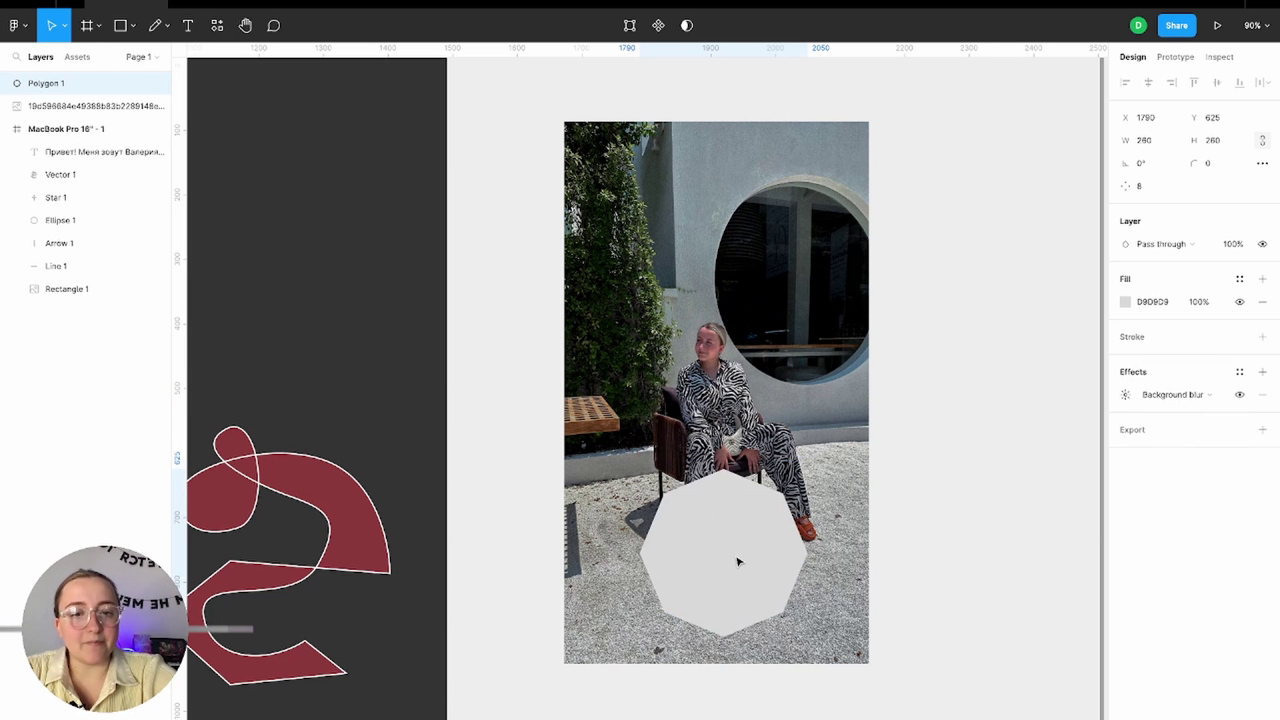The height and width of the screenshot is (720, 1280).
Task: Click the search icon in Layers panel
Action: click(x=17, y=57)
